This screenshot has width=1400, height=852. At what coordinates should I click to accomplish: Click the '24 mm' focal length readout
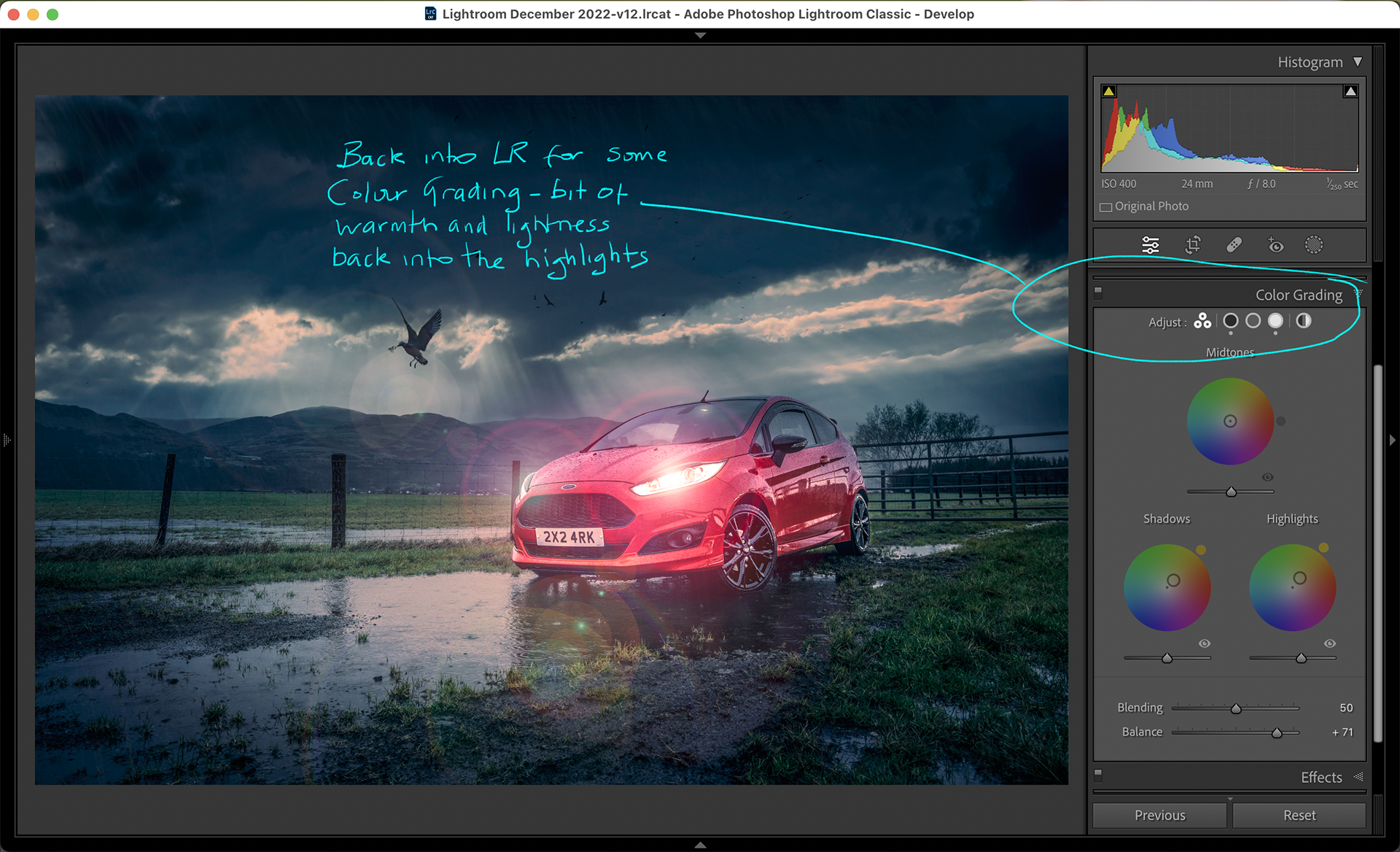[x=1197, y=184]
